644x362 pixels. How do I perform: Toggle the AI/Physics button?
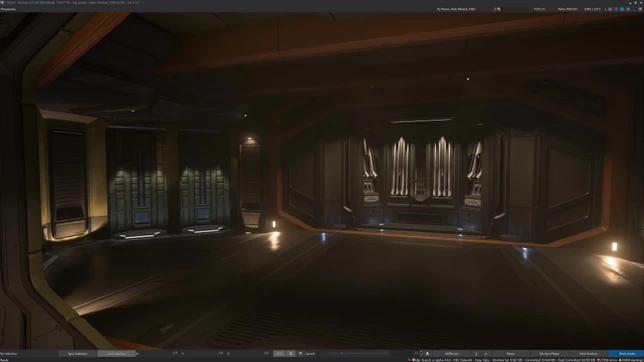[452, 353]
